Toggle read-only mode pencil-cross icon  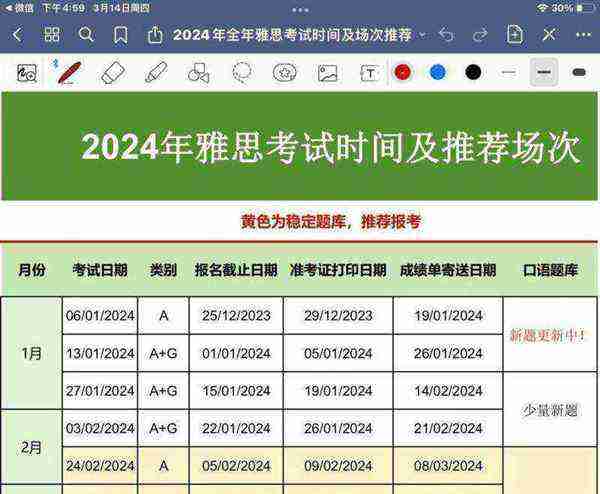click(549, 35)
